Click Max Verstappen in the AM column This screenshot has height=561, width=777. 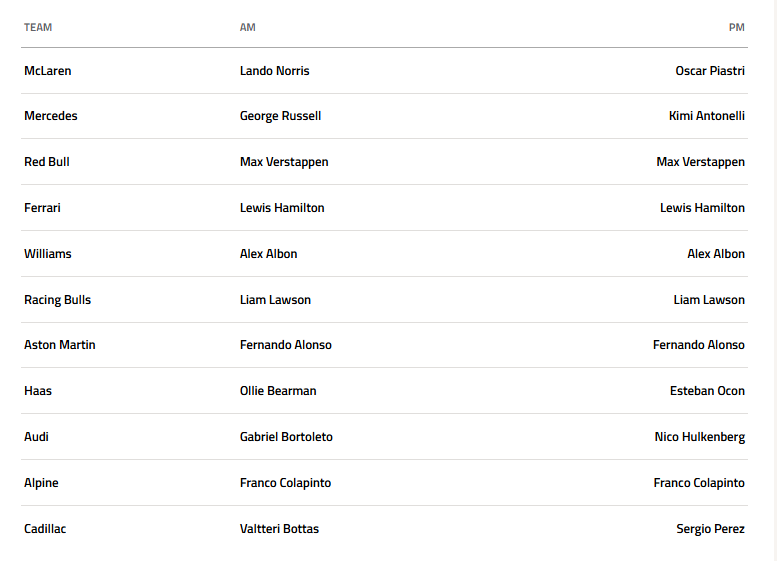pos(284,162)
